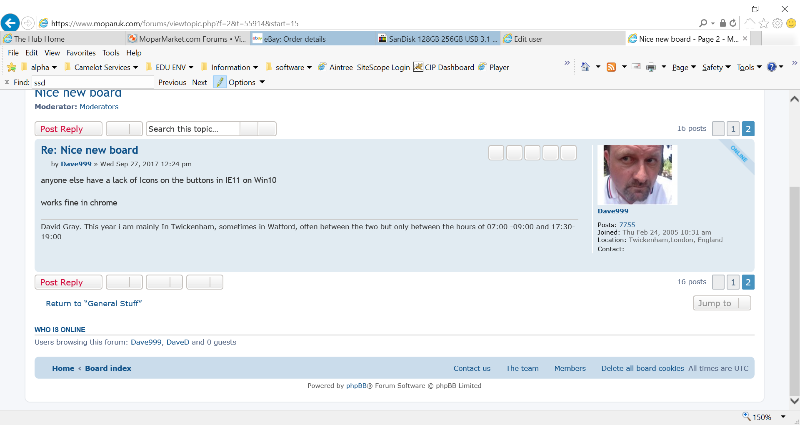Open the Favorites menu
Viewport: 800px width, 425px height.
[80, 52]
